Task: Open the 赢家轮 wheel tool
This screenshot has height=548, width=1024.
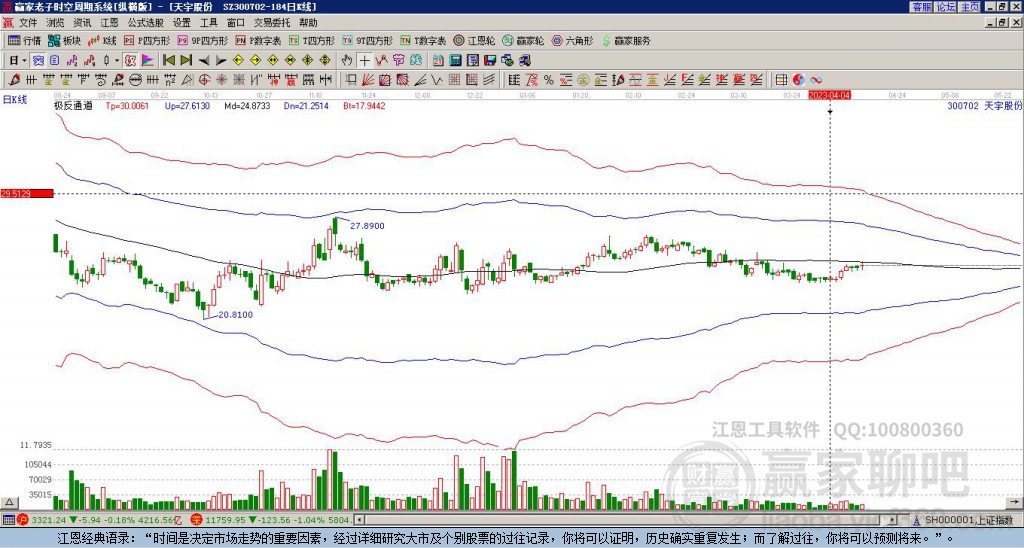Action: [523, 40]
